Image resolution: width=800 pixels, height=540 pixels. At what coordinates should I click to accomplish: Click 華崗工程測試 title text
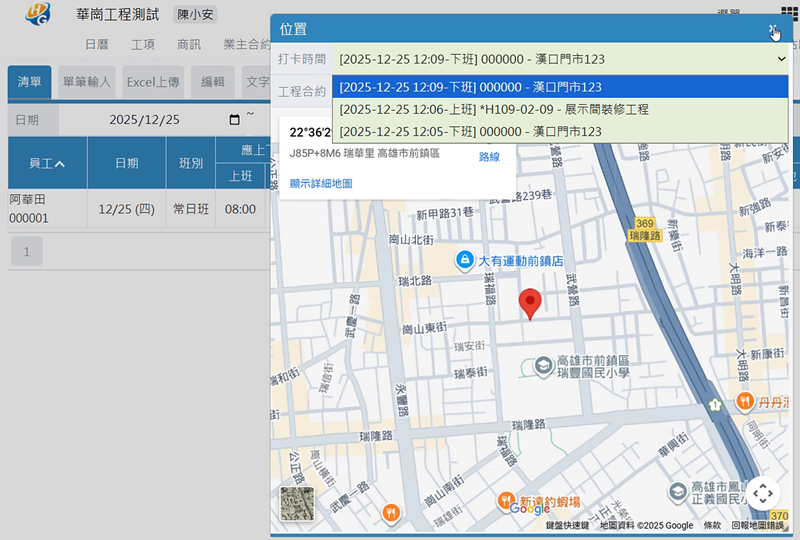(x=117, y=14)
